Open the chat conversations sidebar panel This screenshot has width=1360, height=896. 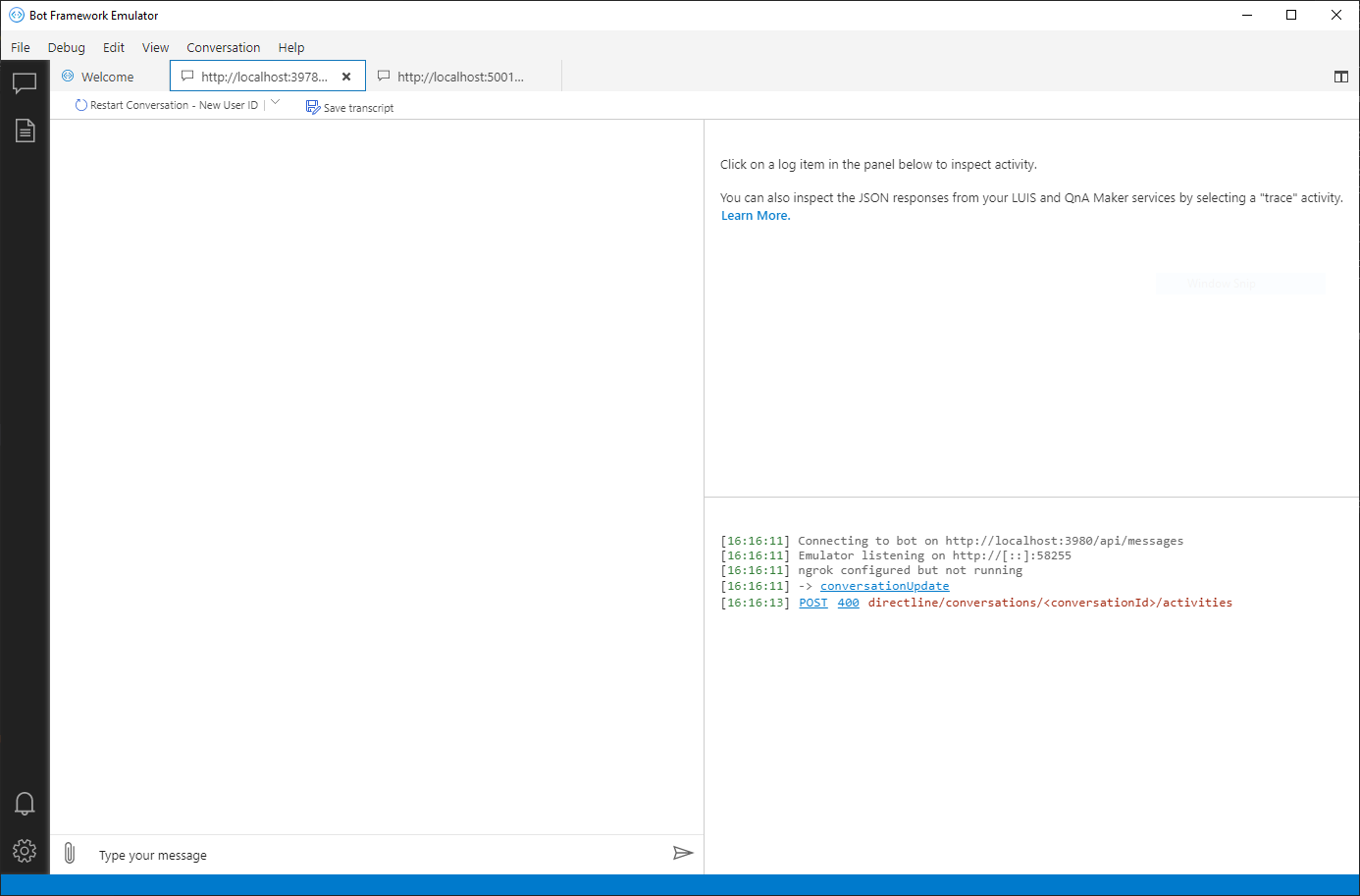pos(25,82)
